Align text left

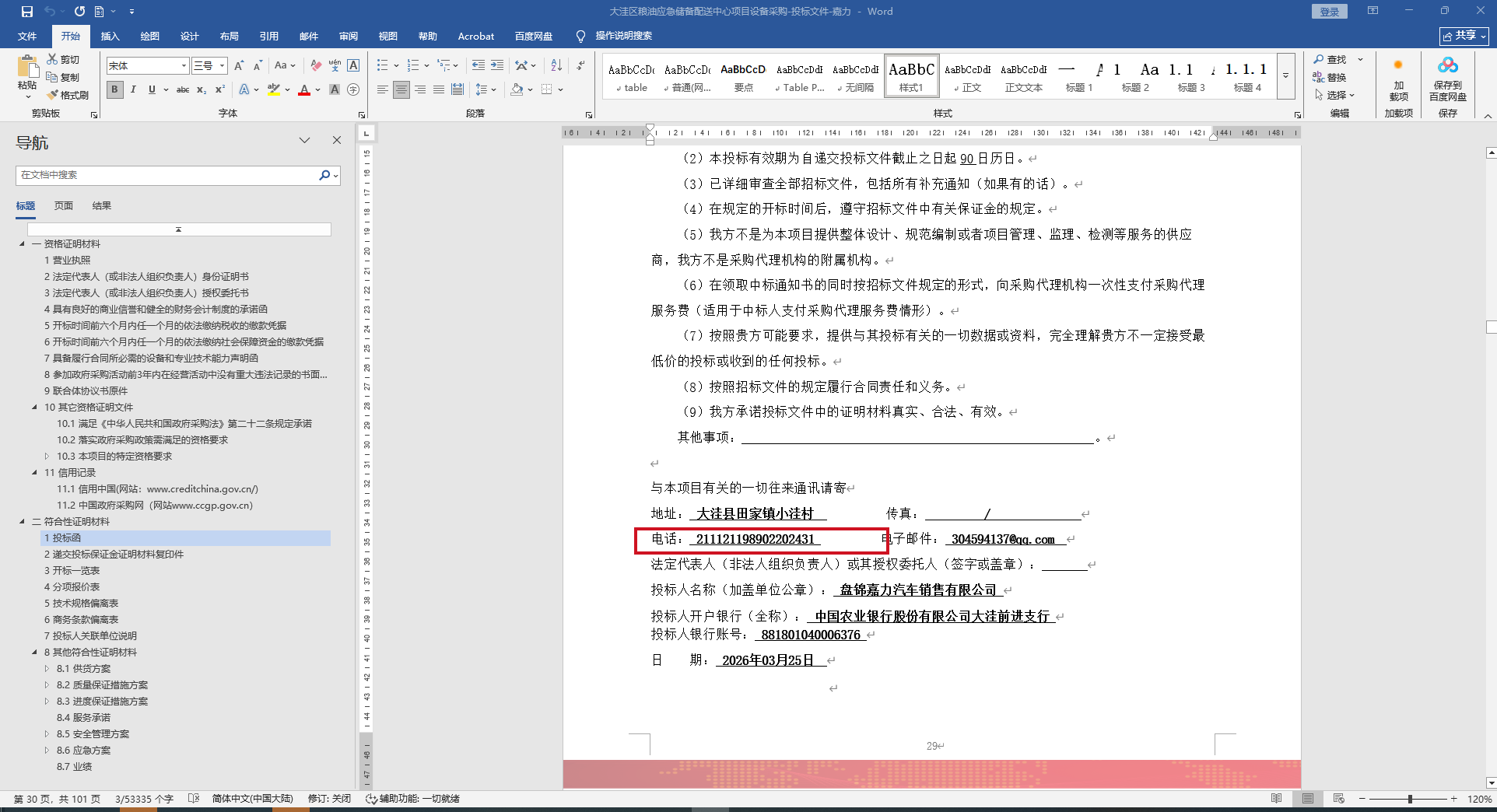[x=383, y=89]
